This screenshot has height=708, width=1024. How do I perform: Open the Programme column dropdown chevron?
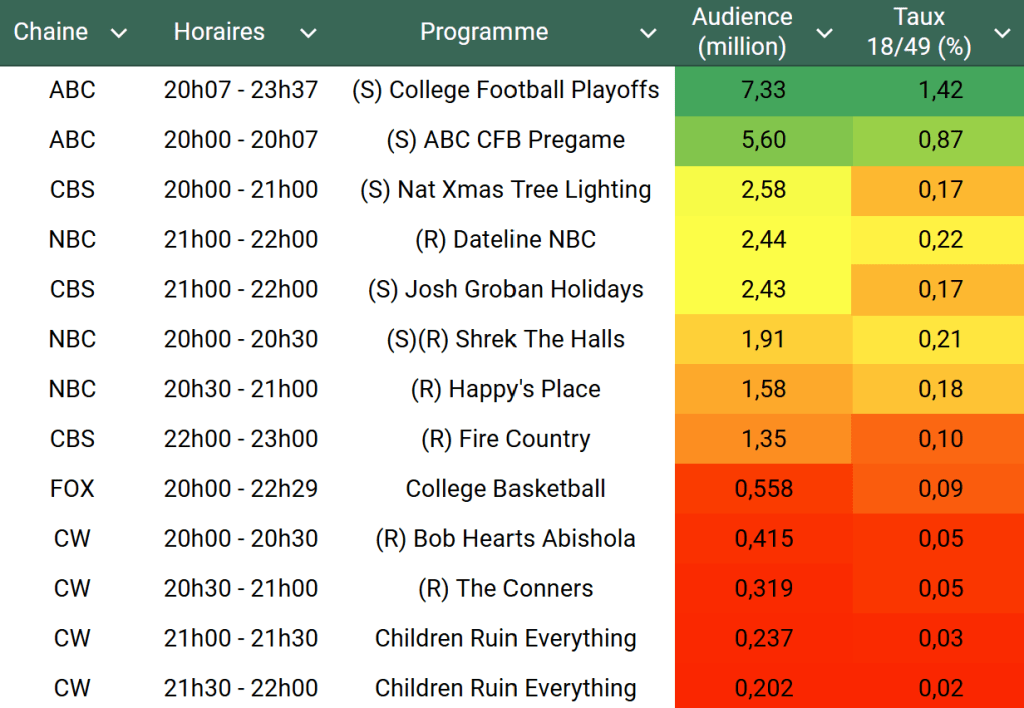click(648, 33)
